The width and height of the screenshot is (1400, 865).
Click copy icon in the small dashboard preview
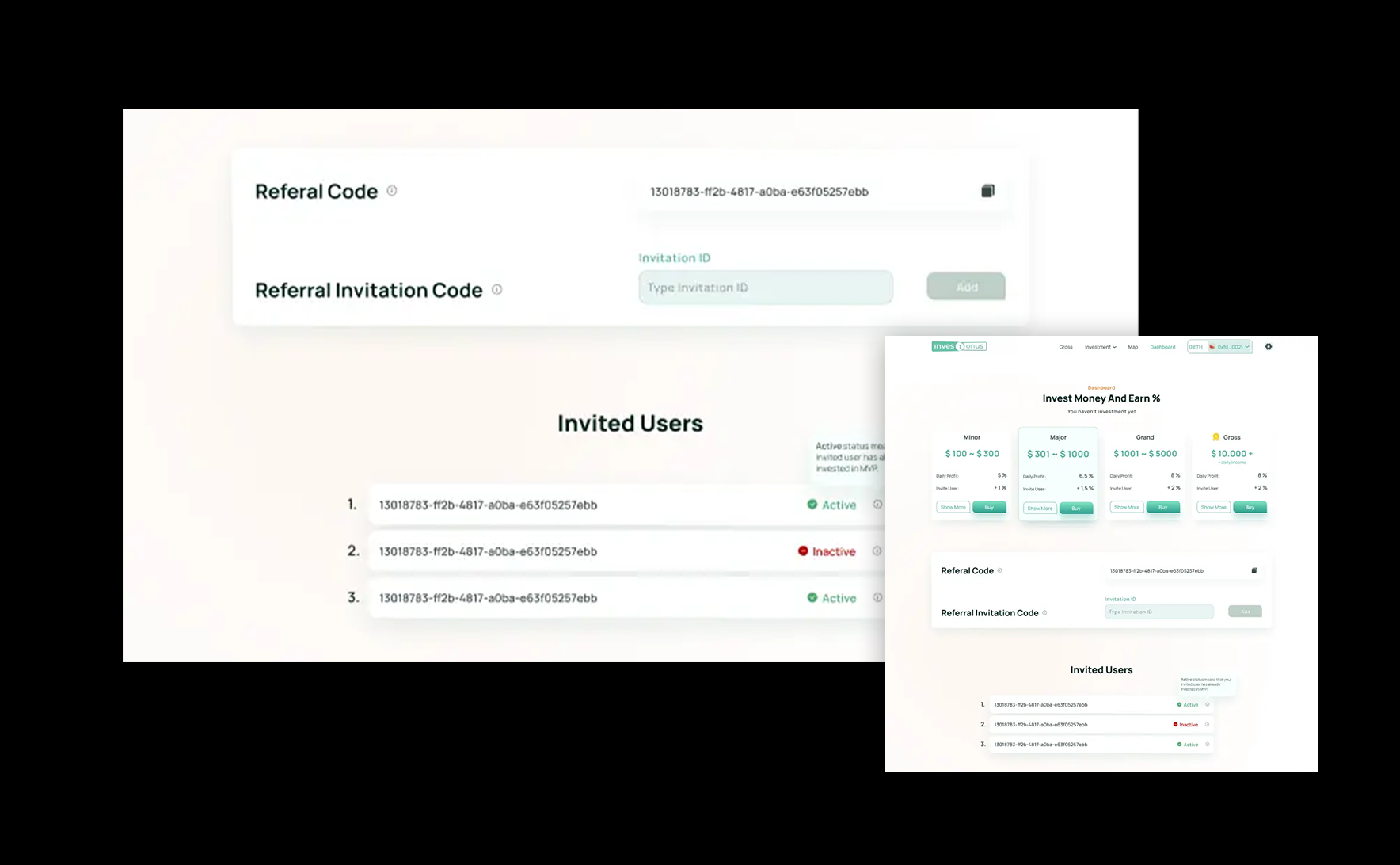click(x=1254, y=570)
